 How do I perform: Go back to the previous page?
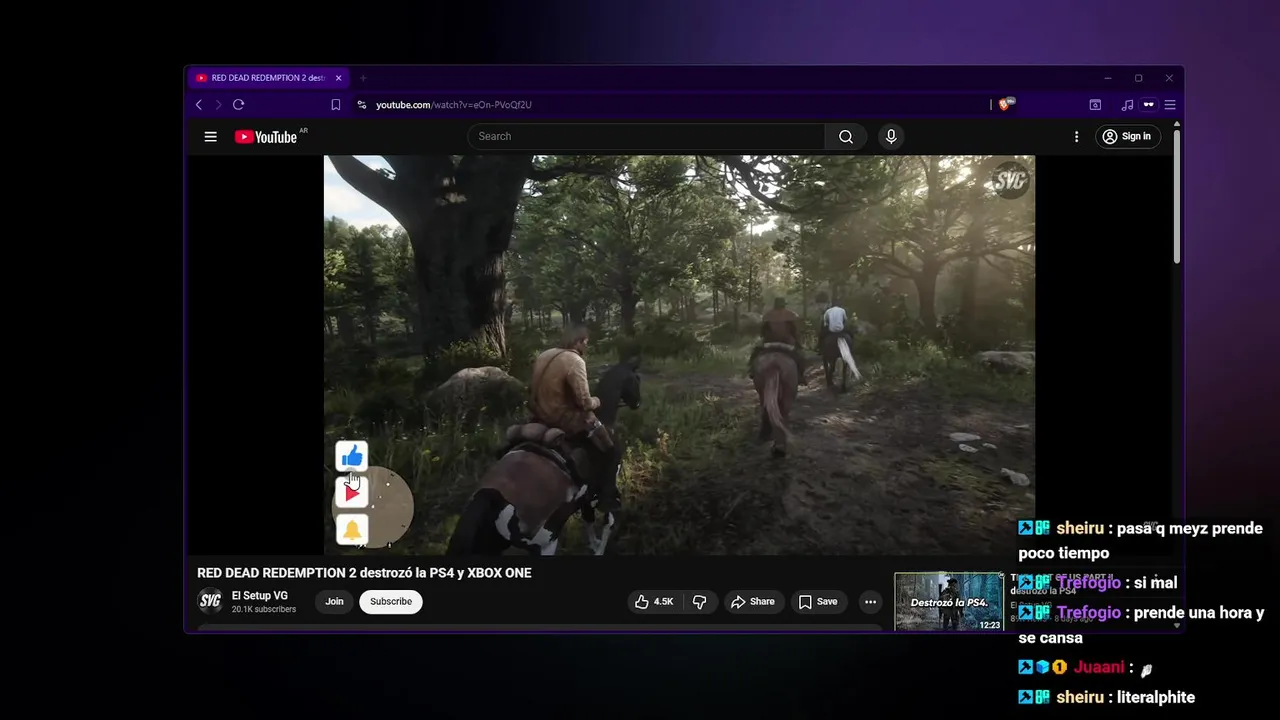click(x=199, y=105)
